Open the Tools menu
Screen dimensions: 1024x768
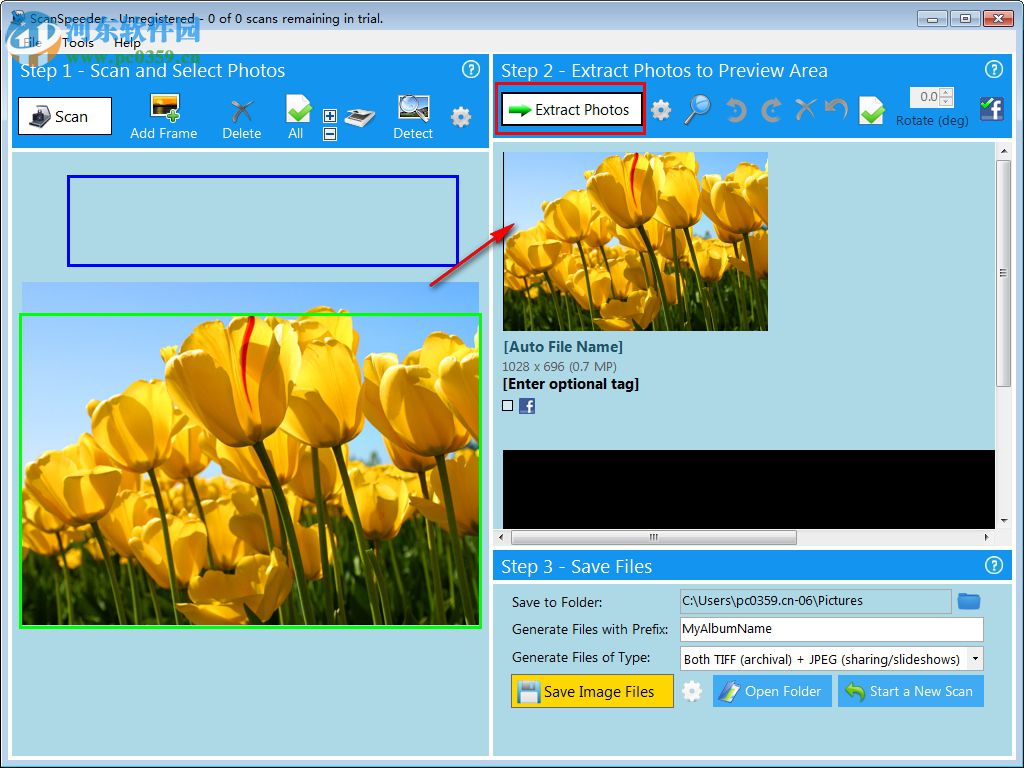coord(78,43)
